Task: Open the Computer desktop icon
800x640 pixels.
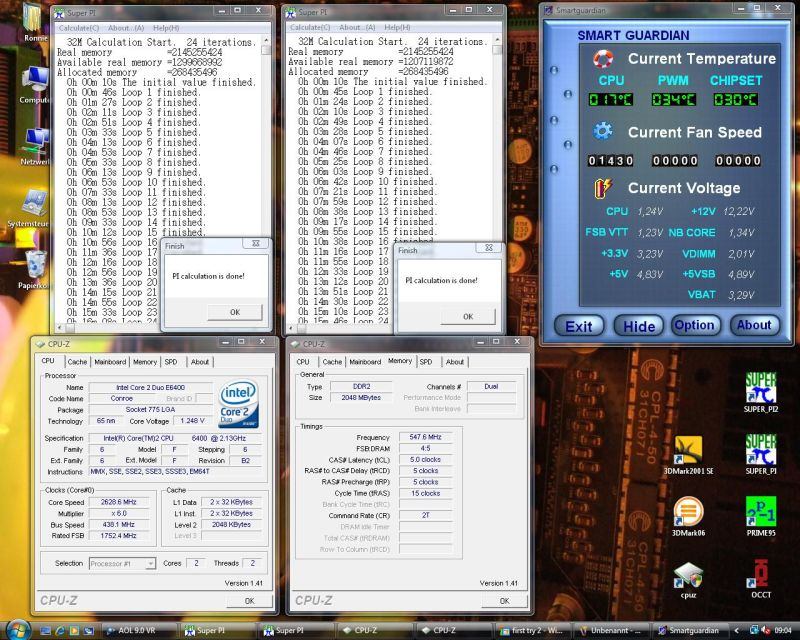Action: (35, 85)
